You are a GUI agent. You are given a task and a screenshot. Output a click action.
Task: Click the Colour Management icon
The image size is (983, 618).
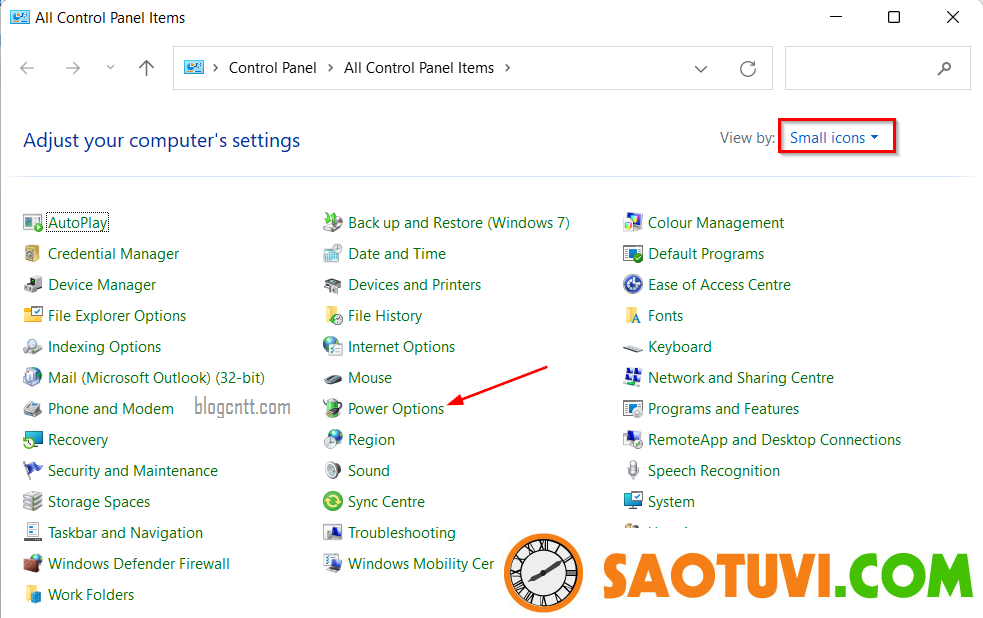pyautogui.click(x=633, y=223)
